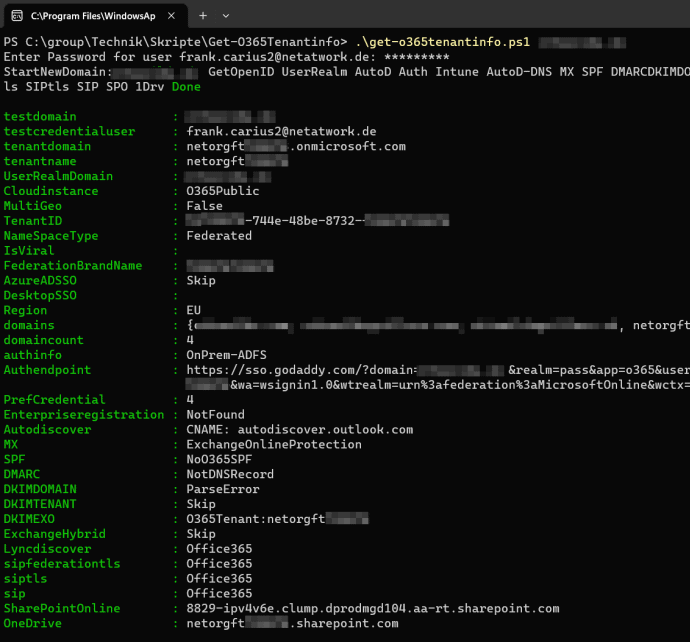Click the DKIMTENANT label
690x642 pixels.
pyautogui.click(x=40, y=504)
